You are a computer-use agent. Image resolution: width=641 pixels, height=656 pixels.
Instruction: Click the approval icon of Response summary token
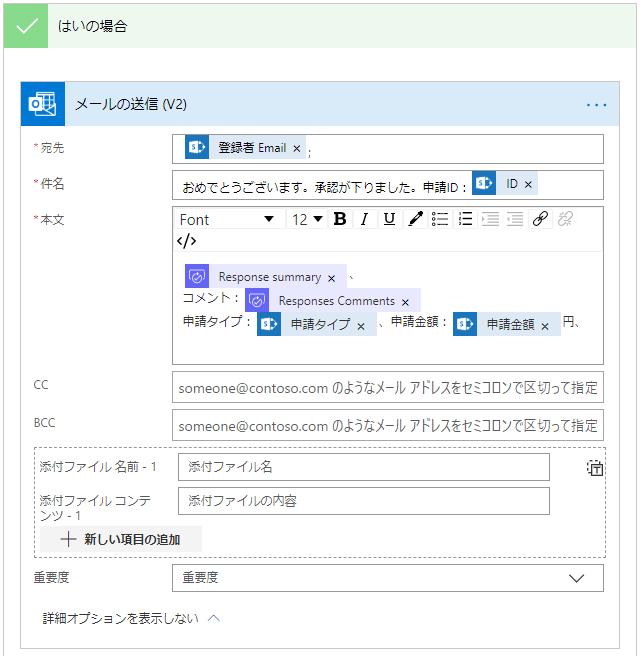pyautogui.click(x=197, y=276)
